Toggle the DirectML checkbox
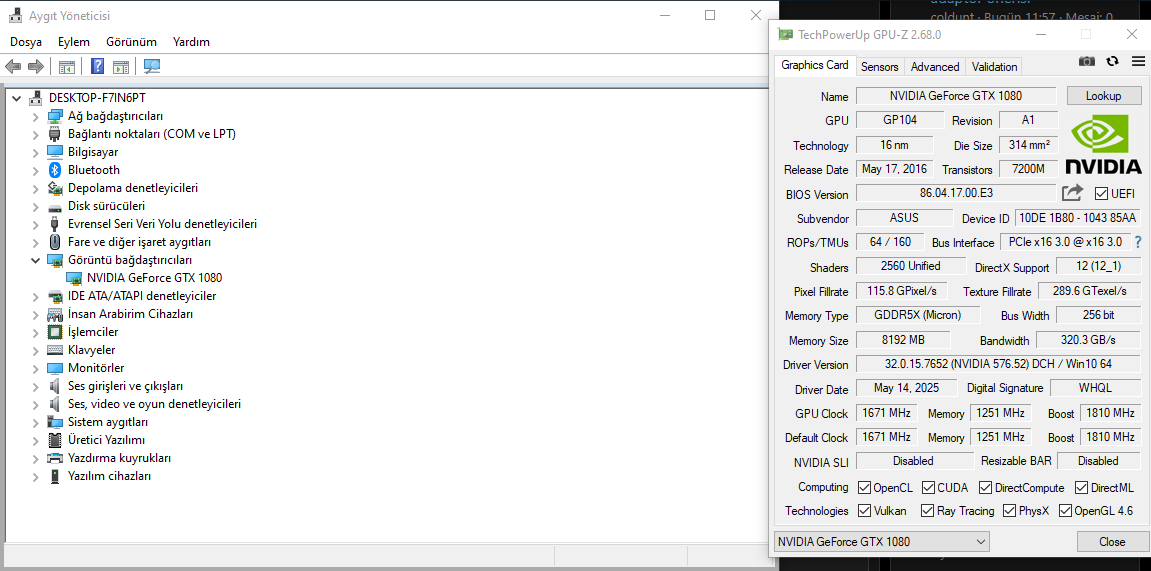The height and width of the screenshot is (571, 1151). tap(1081, 487)
